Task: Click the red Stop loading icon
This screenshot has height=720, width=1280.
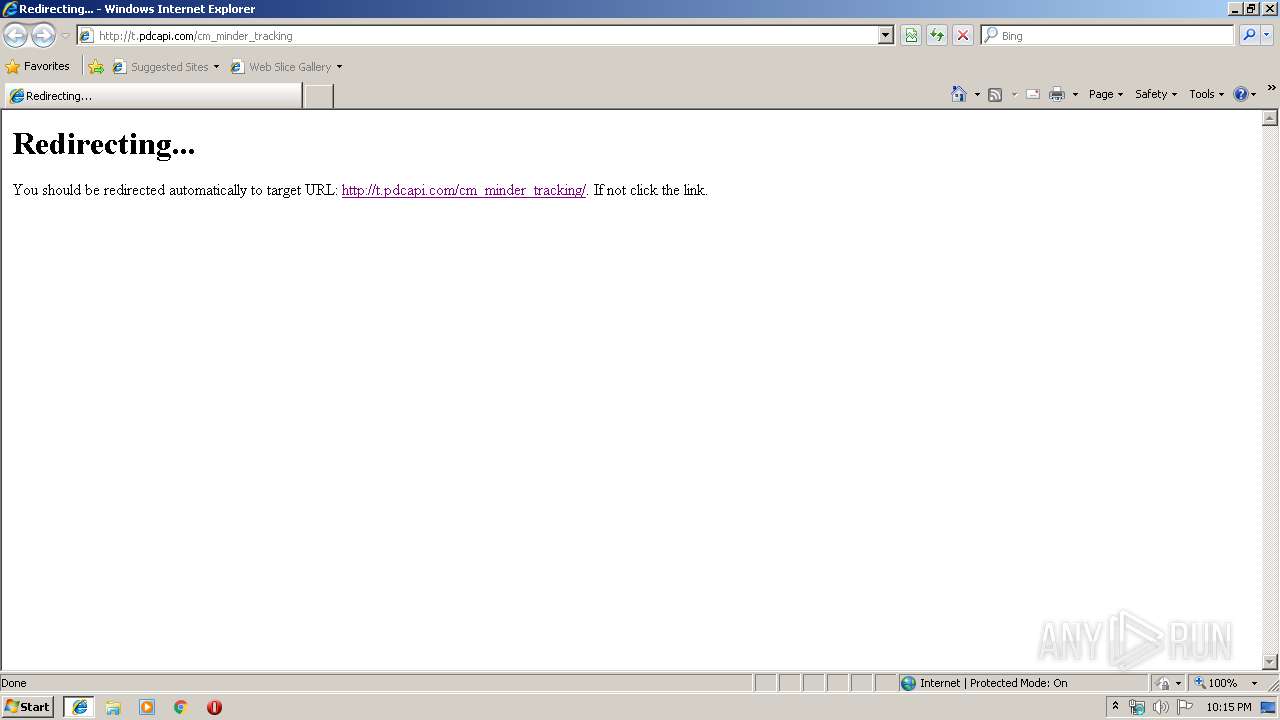Action: 963,35
